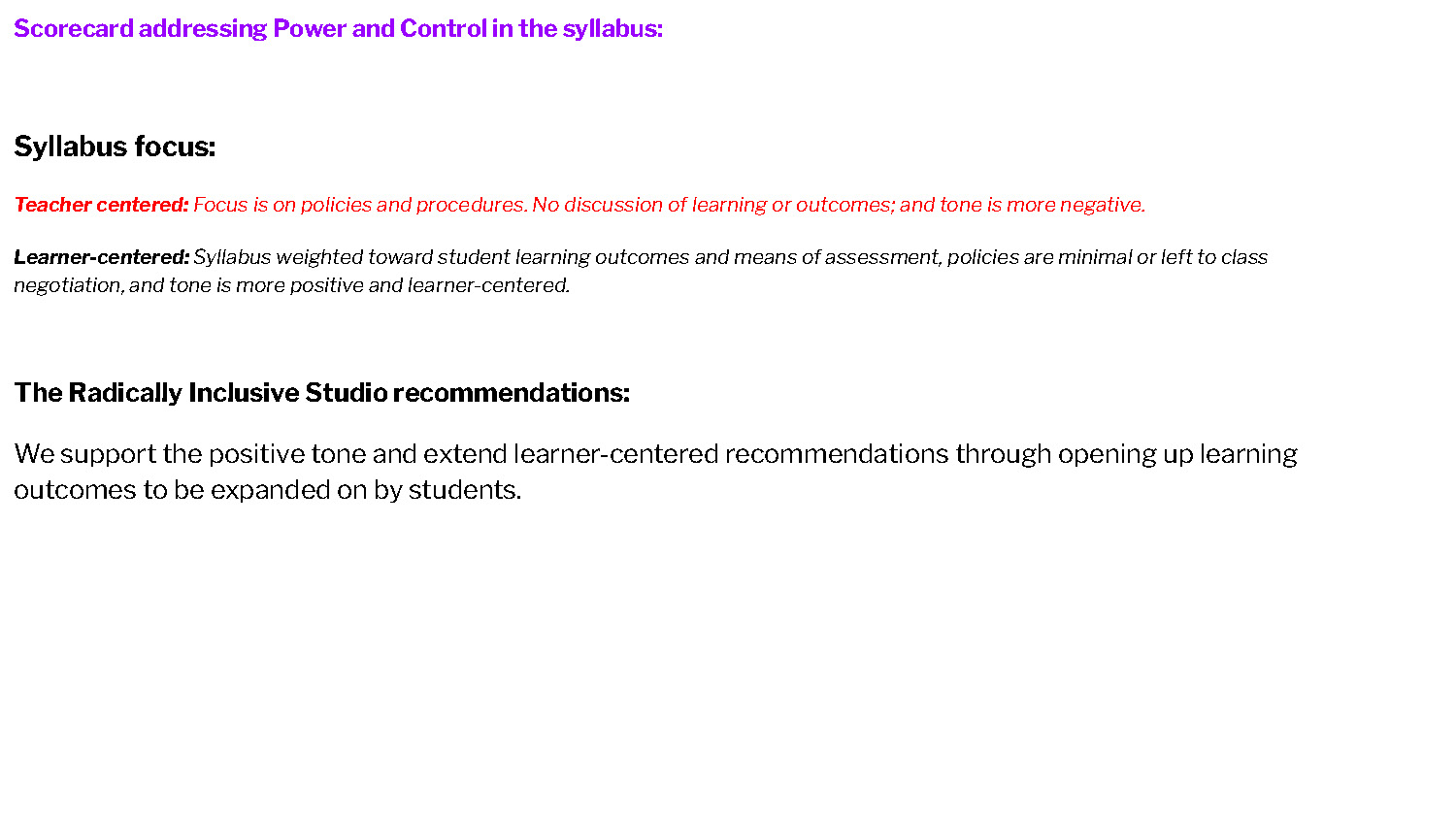The height and width of the screenshot is (819, 1456).
Task: Click the "Syllabus focus:" heading
Action: 115,147
